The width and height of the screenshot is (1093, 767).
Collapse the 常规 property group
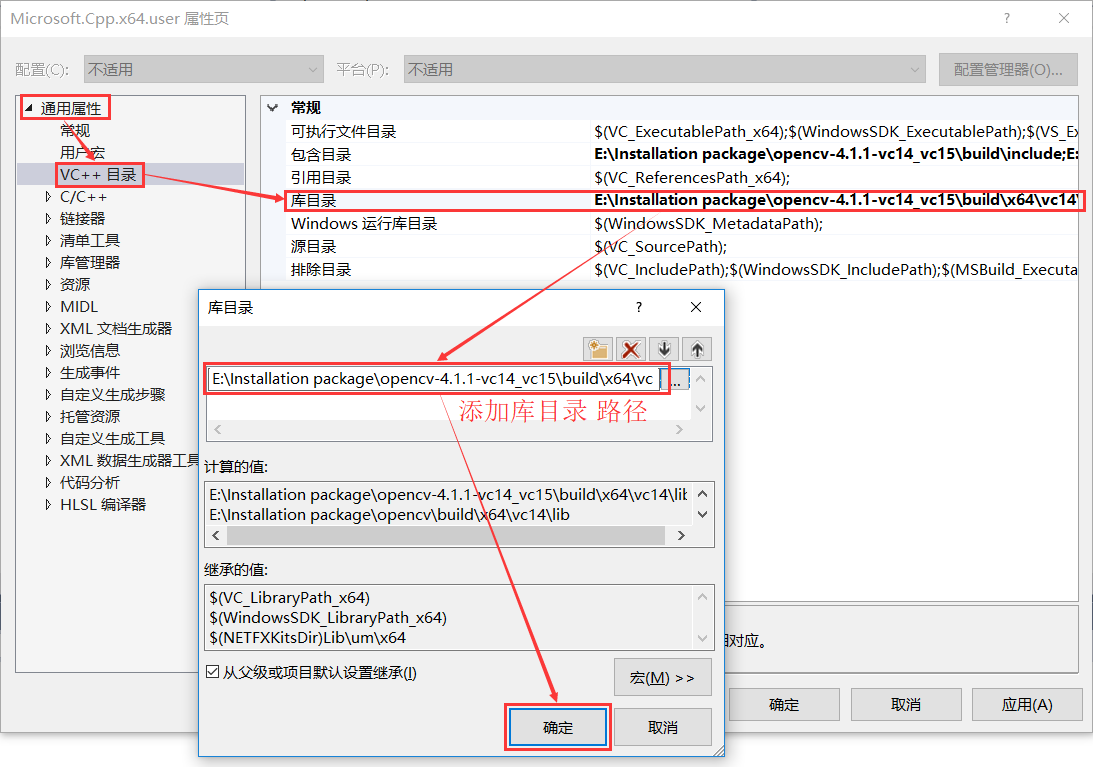273,108
